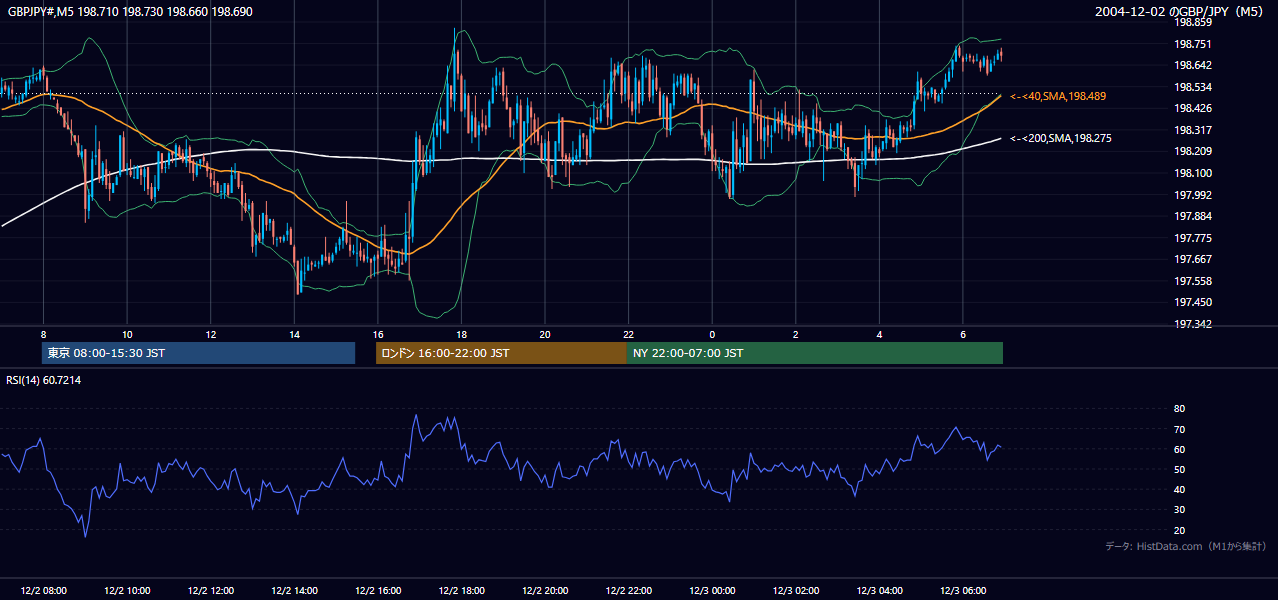Click RSI scale value 80
Image resolution: width=1278 pixels, height=600 pixels.
(x=1179, y=409)
